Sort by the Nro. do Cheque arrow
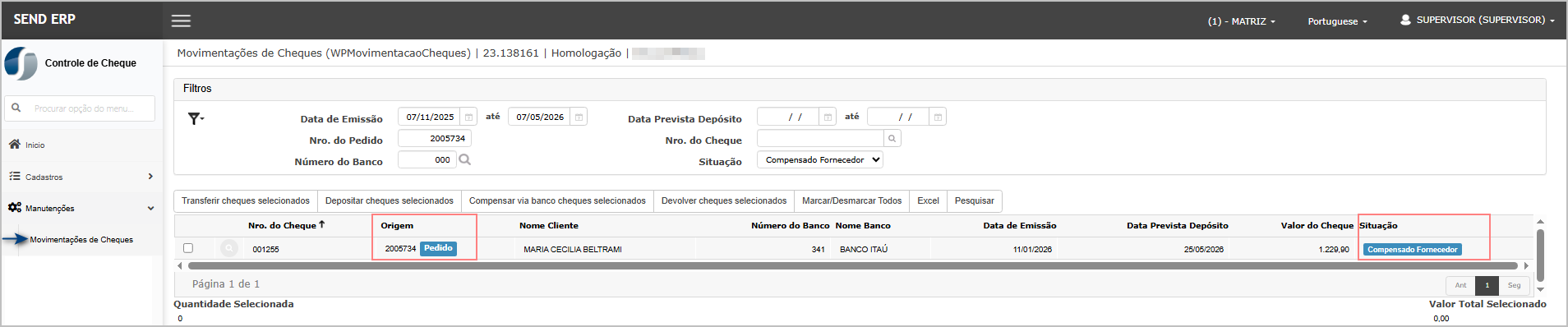The height and width of the screenshot is (327, 1568). tap(321, 224)
